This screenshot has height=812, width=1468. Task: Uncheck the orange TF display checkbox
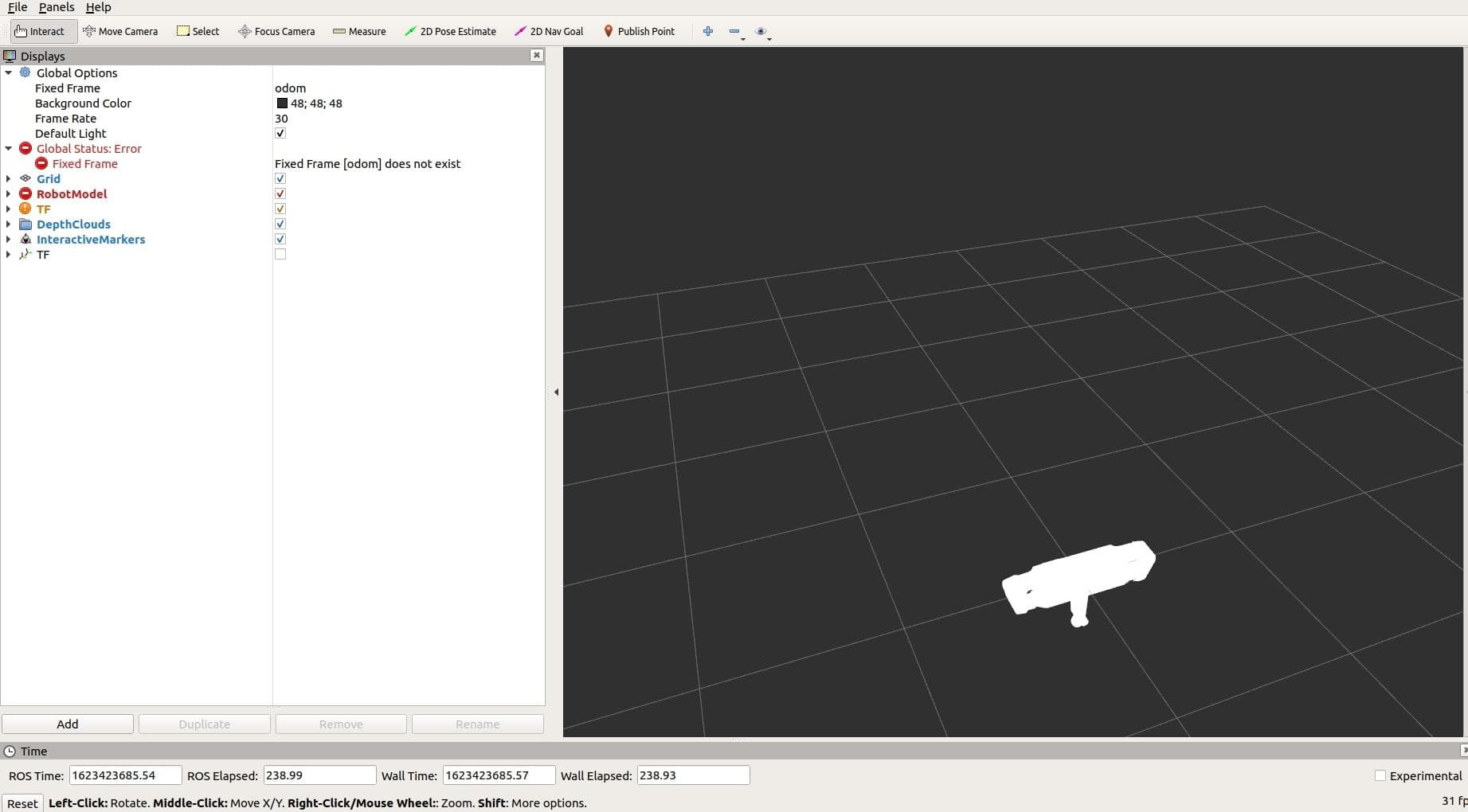click(x=280, y=209)
